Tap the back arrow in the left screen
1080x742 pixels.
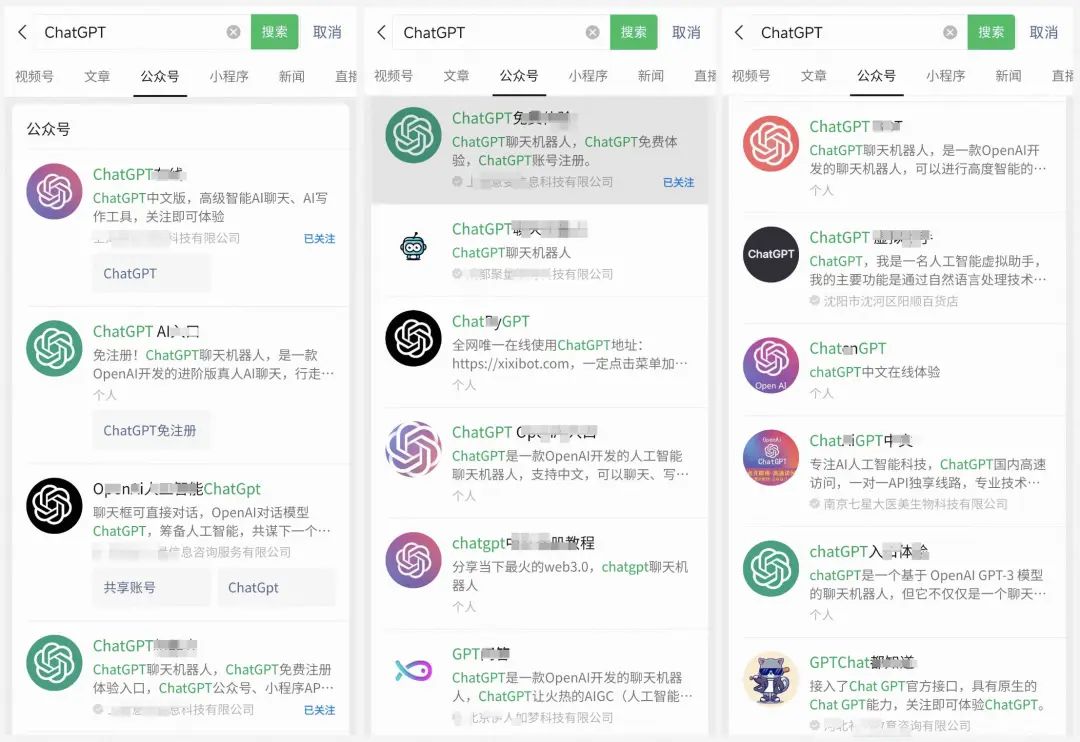(22, 32)
